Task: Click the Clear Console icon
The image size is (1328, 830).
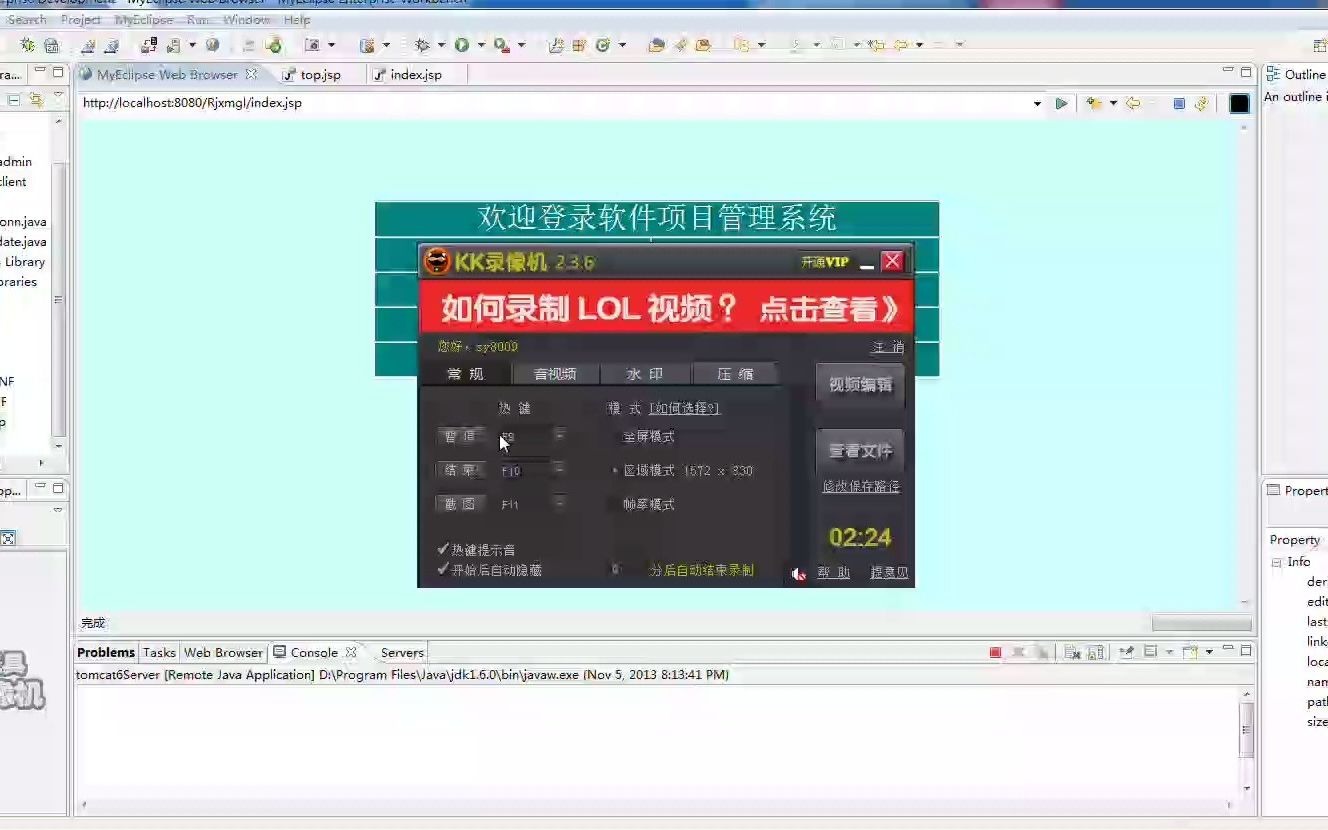Action: click(x=1071, y=652)
